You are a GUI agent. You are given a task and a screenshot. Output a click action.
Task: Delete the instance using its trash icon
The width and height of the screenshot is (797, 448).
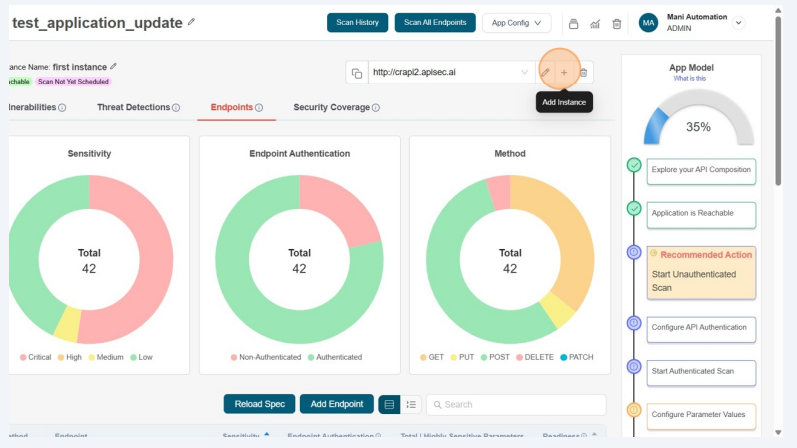(584, 73)
